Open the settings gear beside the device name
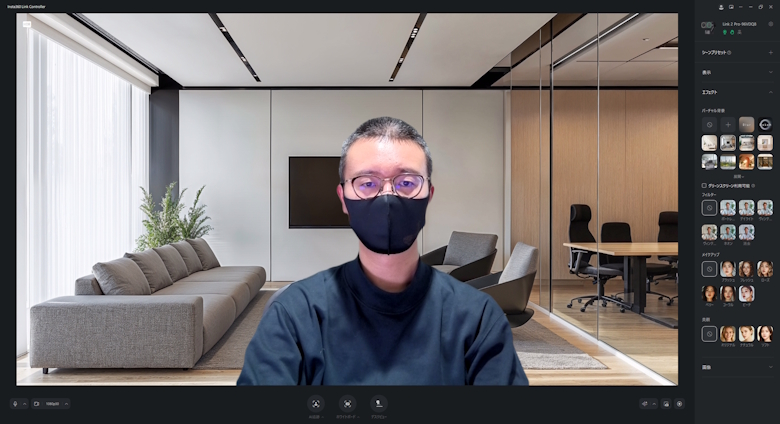This screenshot has height=424, width=780. pyautogui.click(x=771, y=24)
